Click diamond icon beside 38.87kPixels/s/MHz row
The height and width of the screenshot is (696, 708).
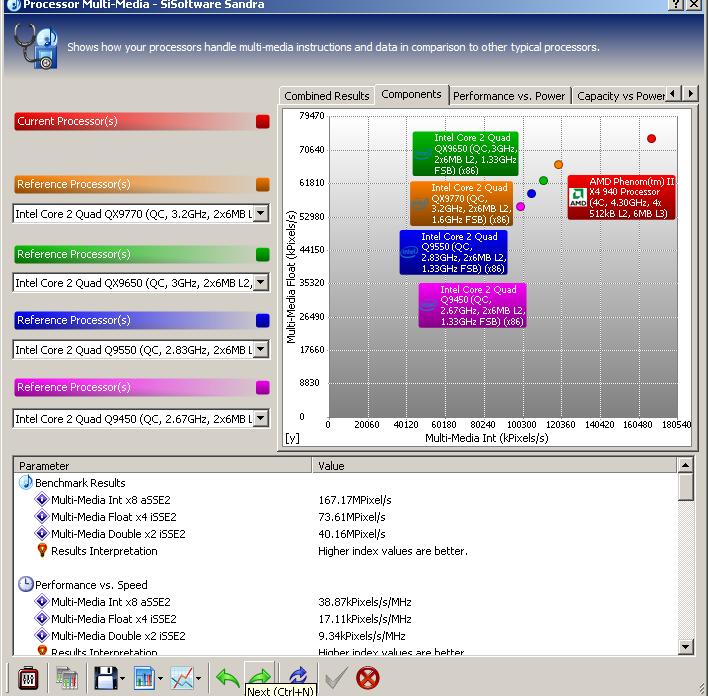pyautogui.click(x=42, y=601)
